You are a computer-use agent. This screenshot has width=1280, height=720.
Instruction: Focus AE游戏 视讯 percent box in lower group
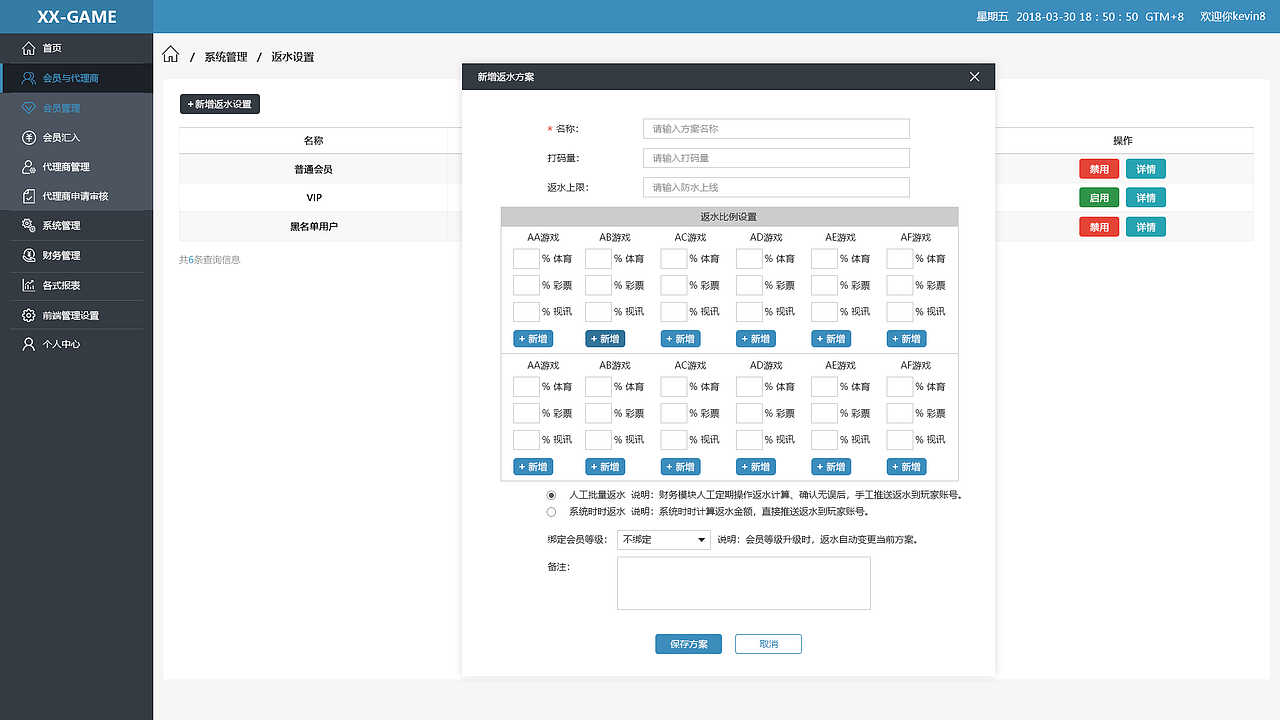pyautogui.click(x=824, y=440)
